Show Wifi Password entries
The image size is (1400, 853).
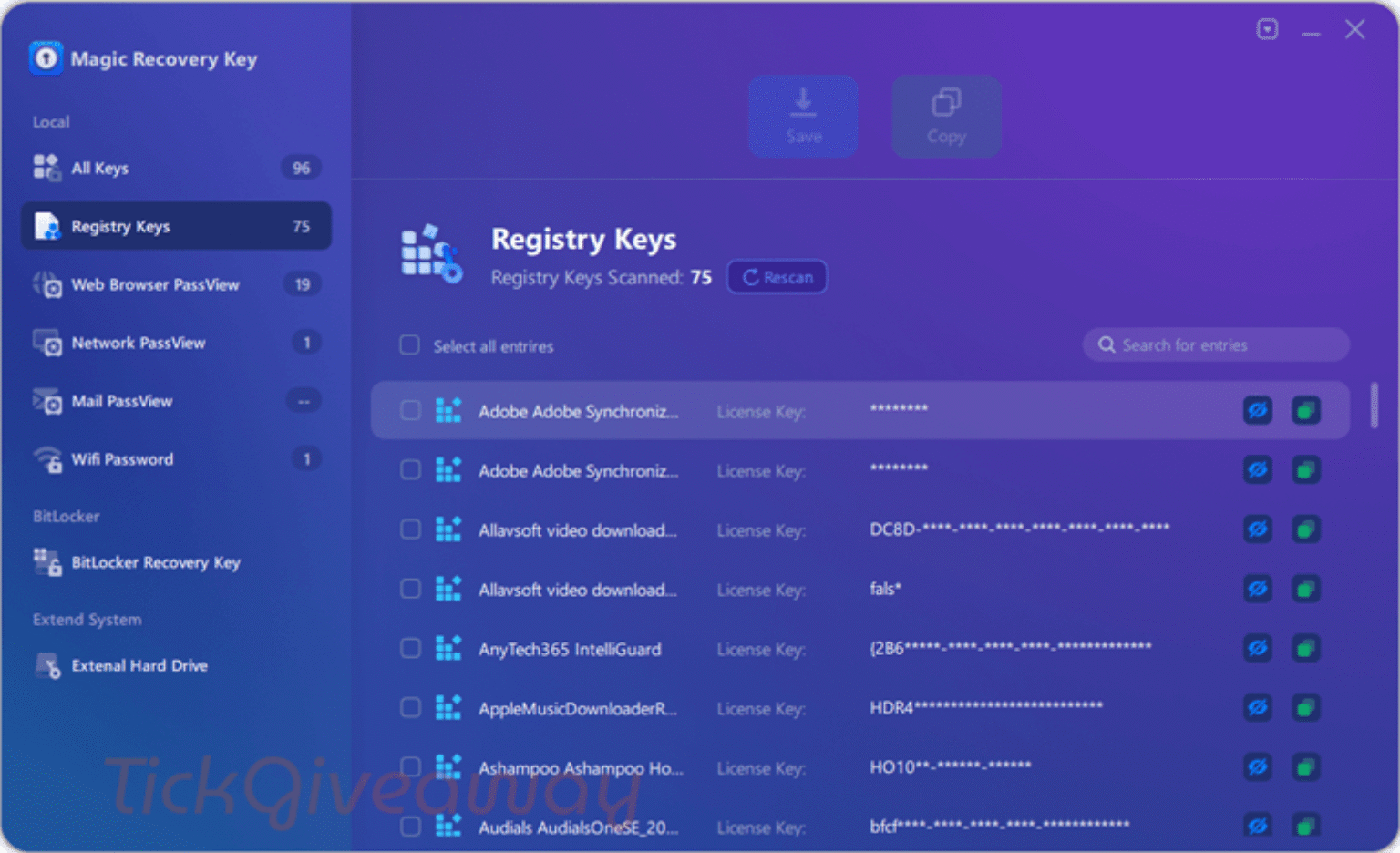coord(176,459)
